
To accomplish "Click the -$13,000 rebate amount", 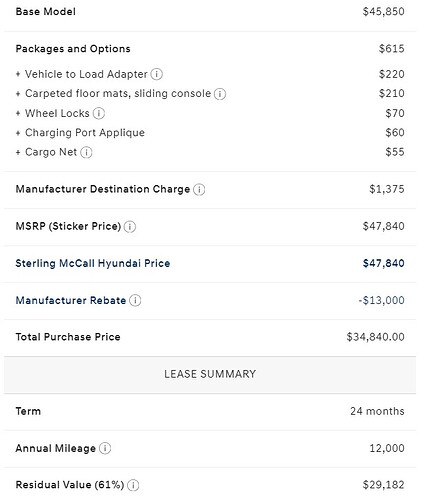I will point(381,300).
